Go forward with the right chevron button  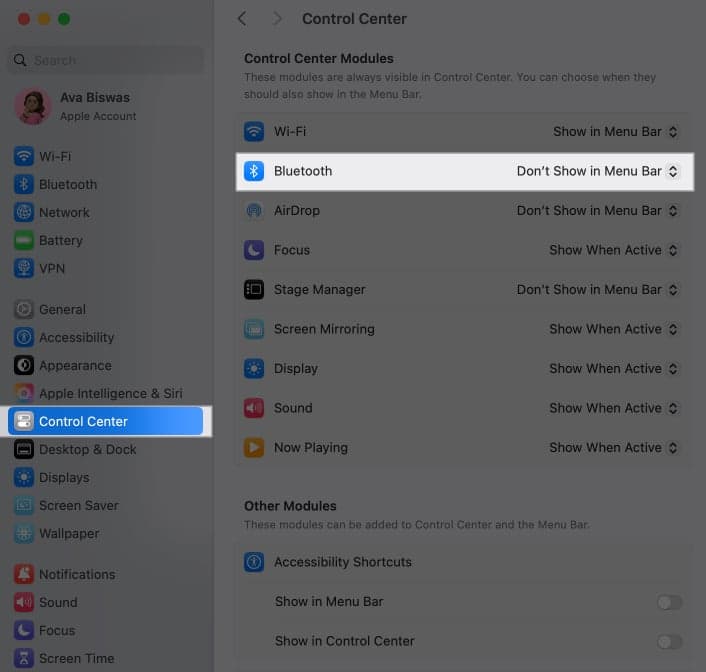pos(277,18)
